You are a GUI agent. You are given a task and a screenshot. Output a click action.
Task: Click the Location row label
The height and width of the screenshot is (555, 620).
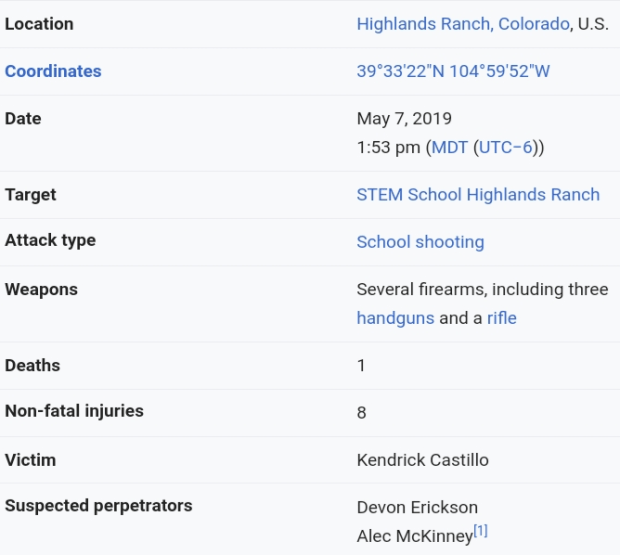(39, 23)
